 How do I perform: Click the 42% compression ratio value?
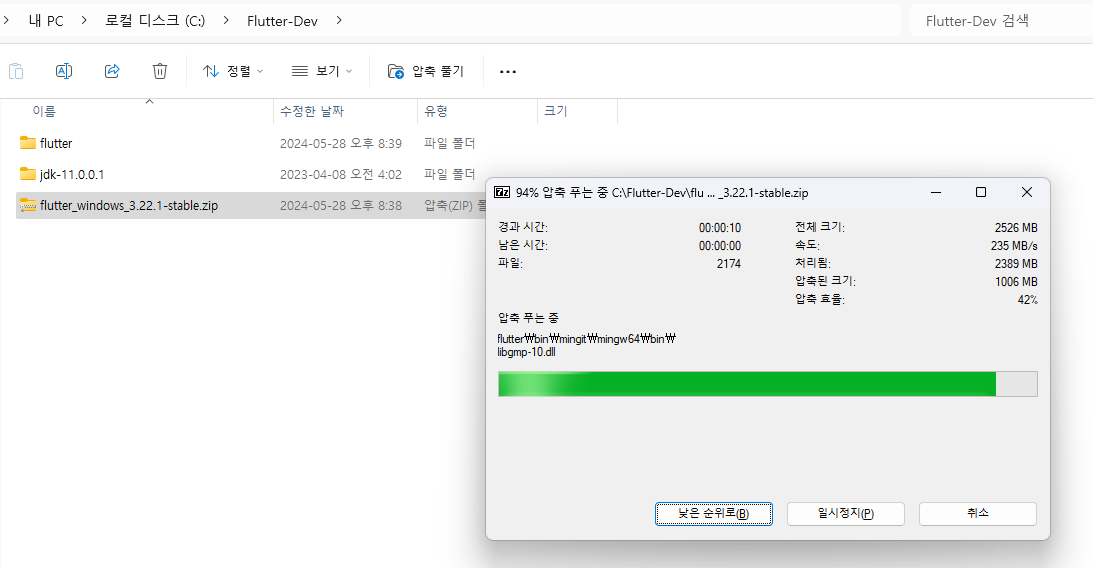tap(1027, 300)
